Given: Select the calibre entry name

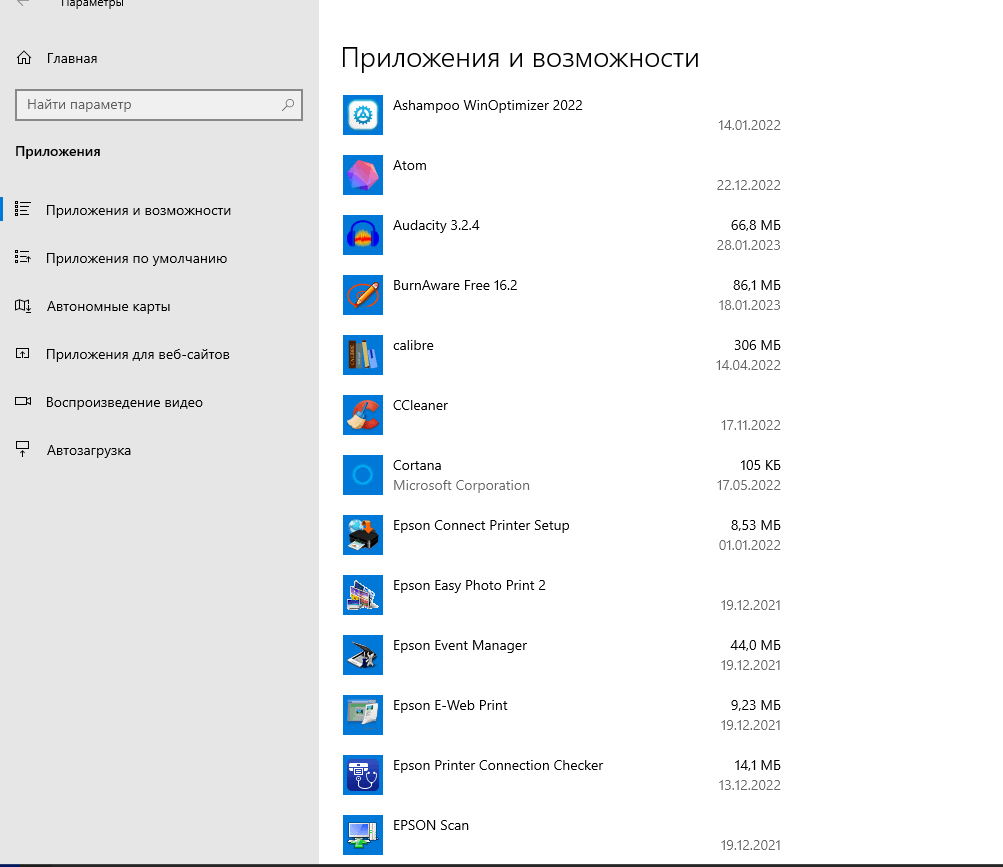Looking at the screenshot, I should tap(413, 346).
